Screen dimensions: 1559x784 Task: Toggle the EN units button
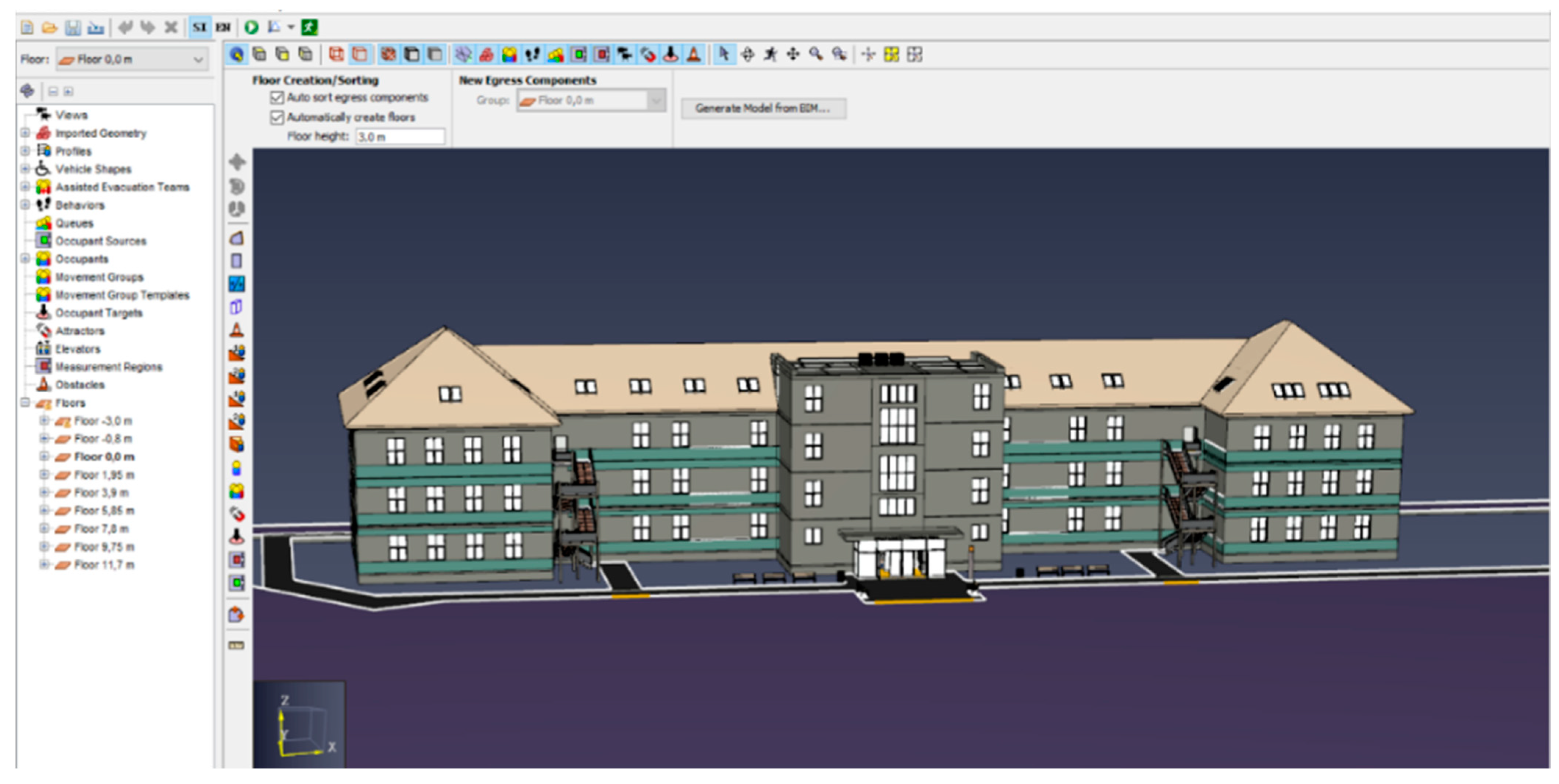223,27
